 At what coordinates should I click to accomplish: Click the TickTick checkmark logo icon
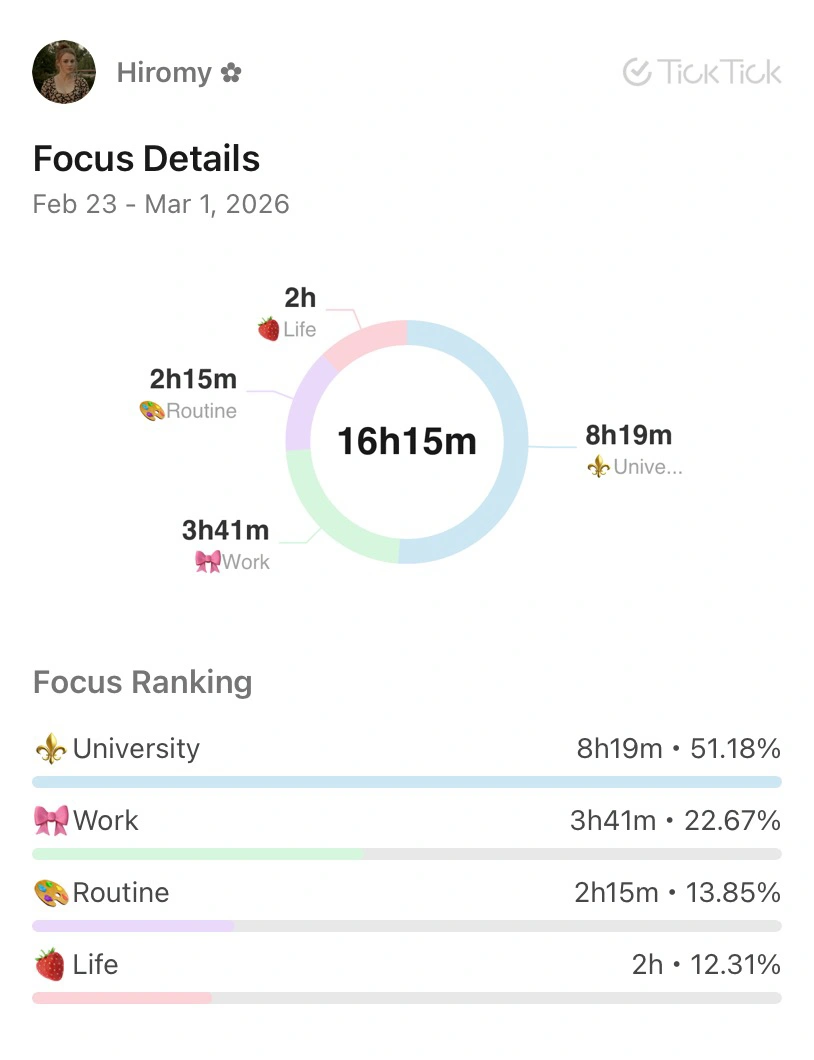pyautogui.click(x=636, y=72)
